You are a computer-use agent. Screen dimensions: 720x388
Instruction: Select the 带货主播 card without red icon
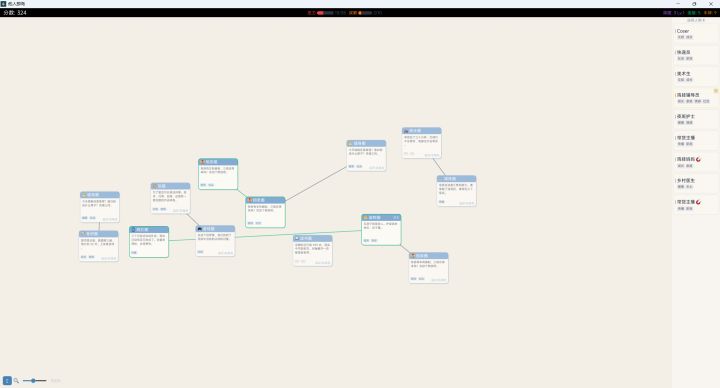[695, 141]
